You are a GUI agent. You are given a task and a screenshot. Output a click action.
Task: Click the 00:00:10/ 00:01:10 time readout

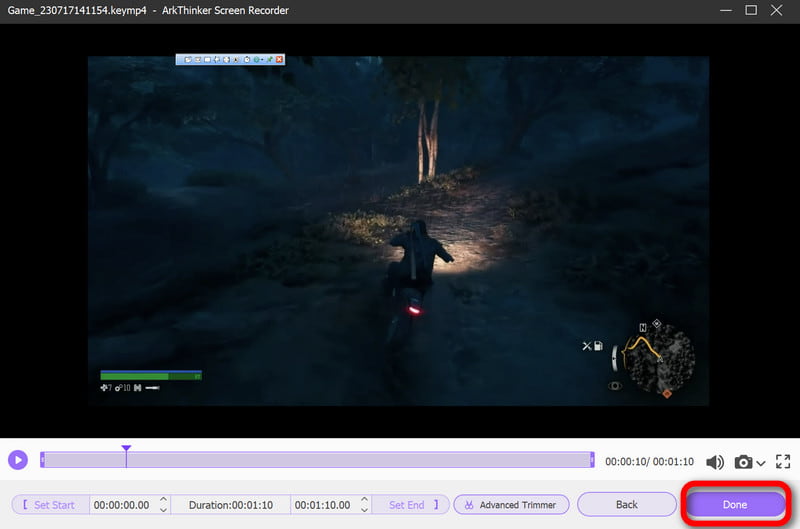point(649,462)
